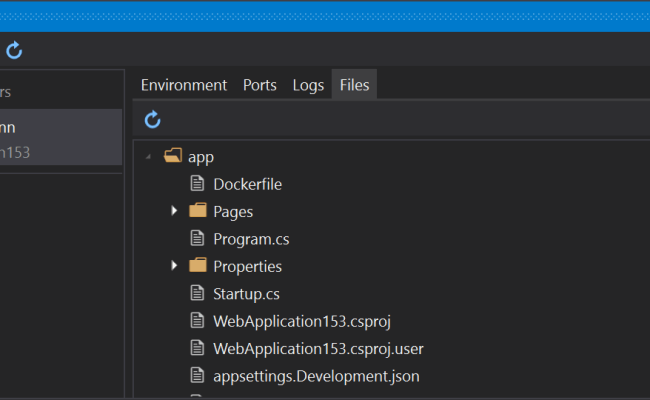The height and width of the screenshot is (400, 650).
Task: Select the Files tab
Action: 354,85
